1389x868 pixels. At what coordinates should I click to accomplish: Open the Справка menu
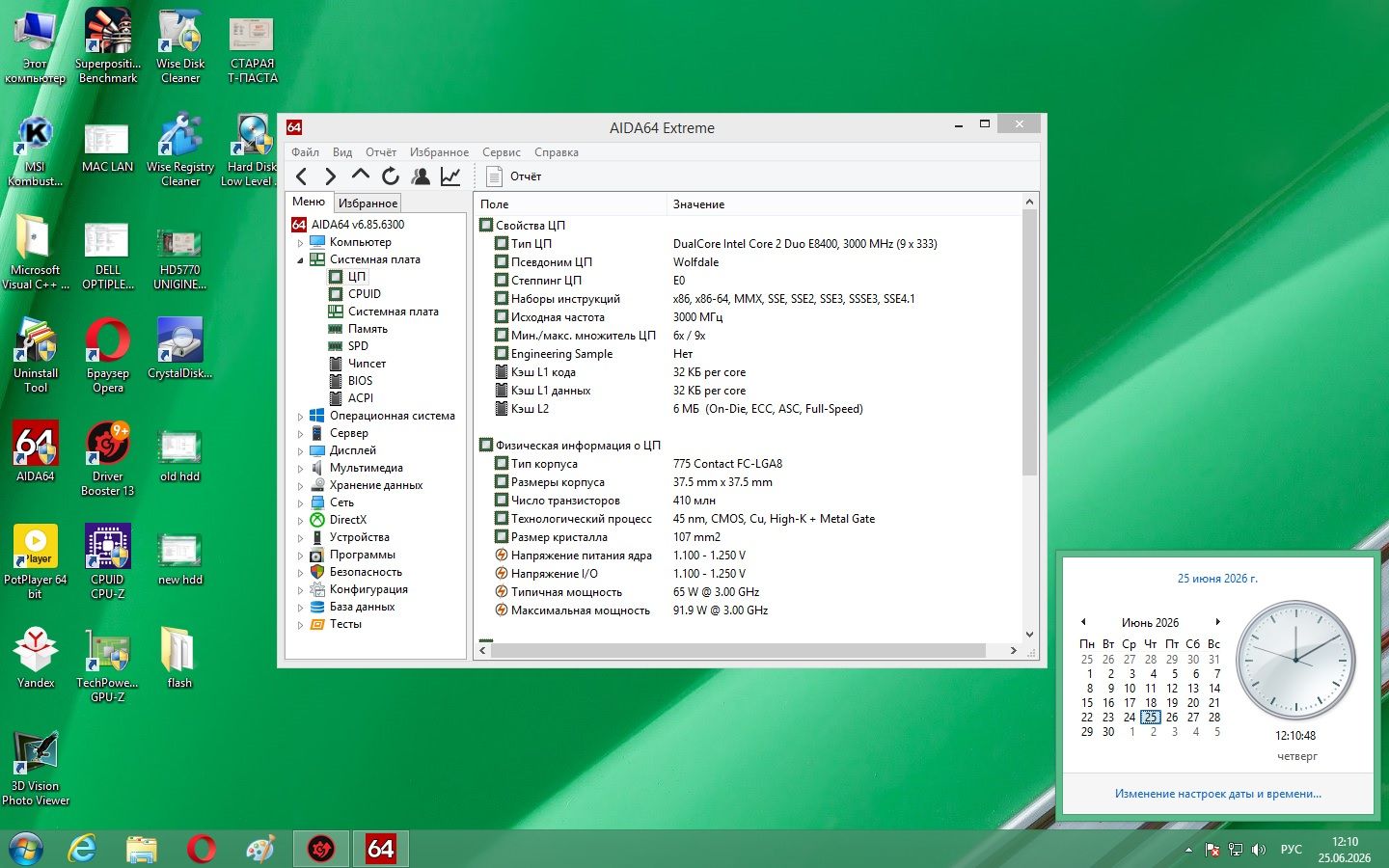pyautogui.click(x=556, y=152)
